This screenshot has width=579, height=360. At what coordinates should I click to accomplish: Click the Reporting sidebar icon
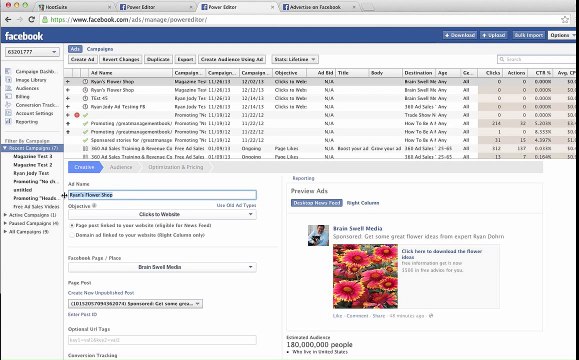pos(8,121)
